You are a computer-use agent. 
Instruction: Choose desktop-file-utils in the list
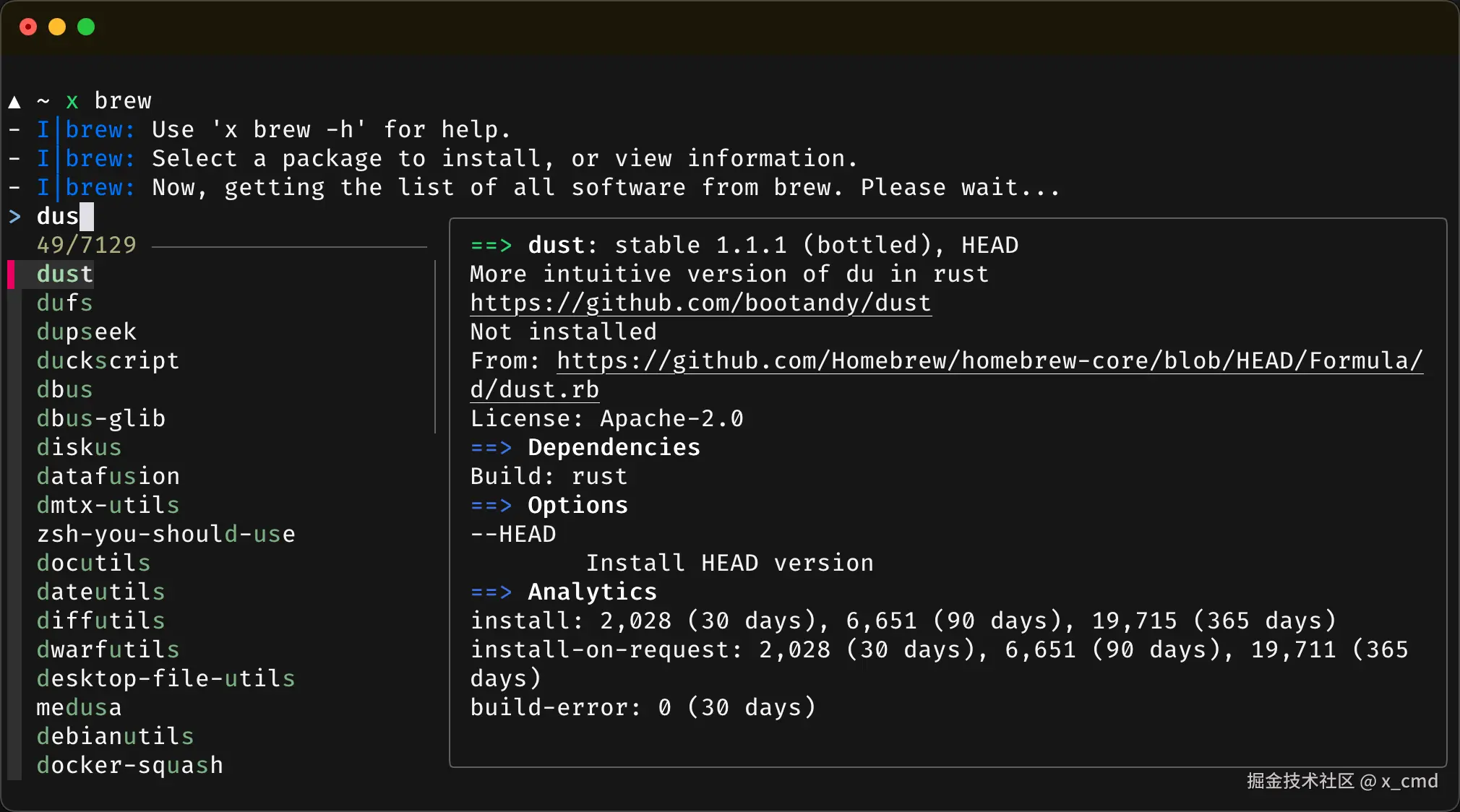coord(166,679)
